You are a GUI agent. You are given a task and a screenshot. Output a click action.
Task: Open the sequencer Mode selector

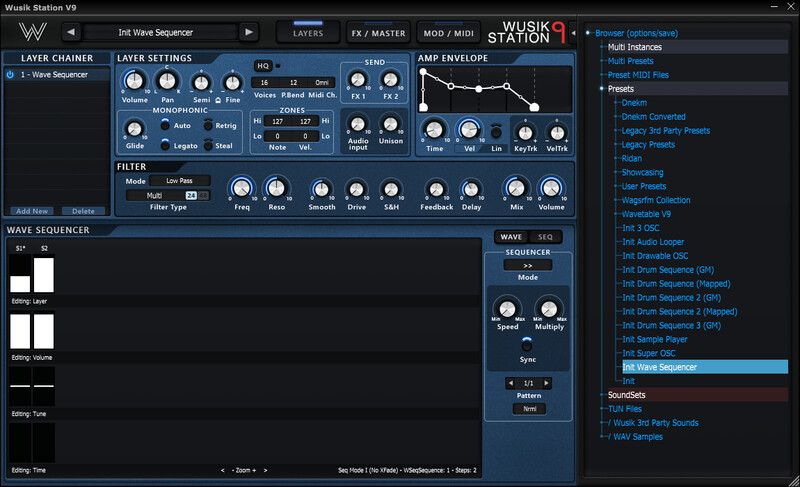528,265
